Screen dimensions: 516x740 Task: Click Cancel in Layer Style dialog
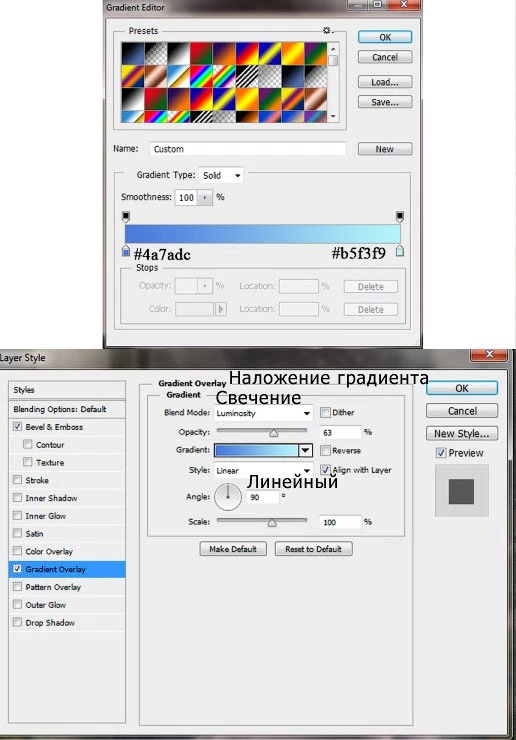462,411
